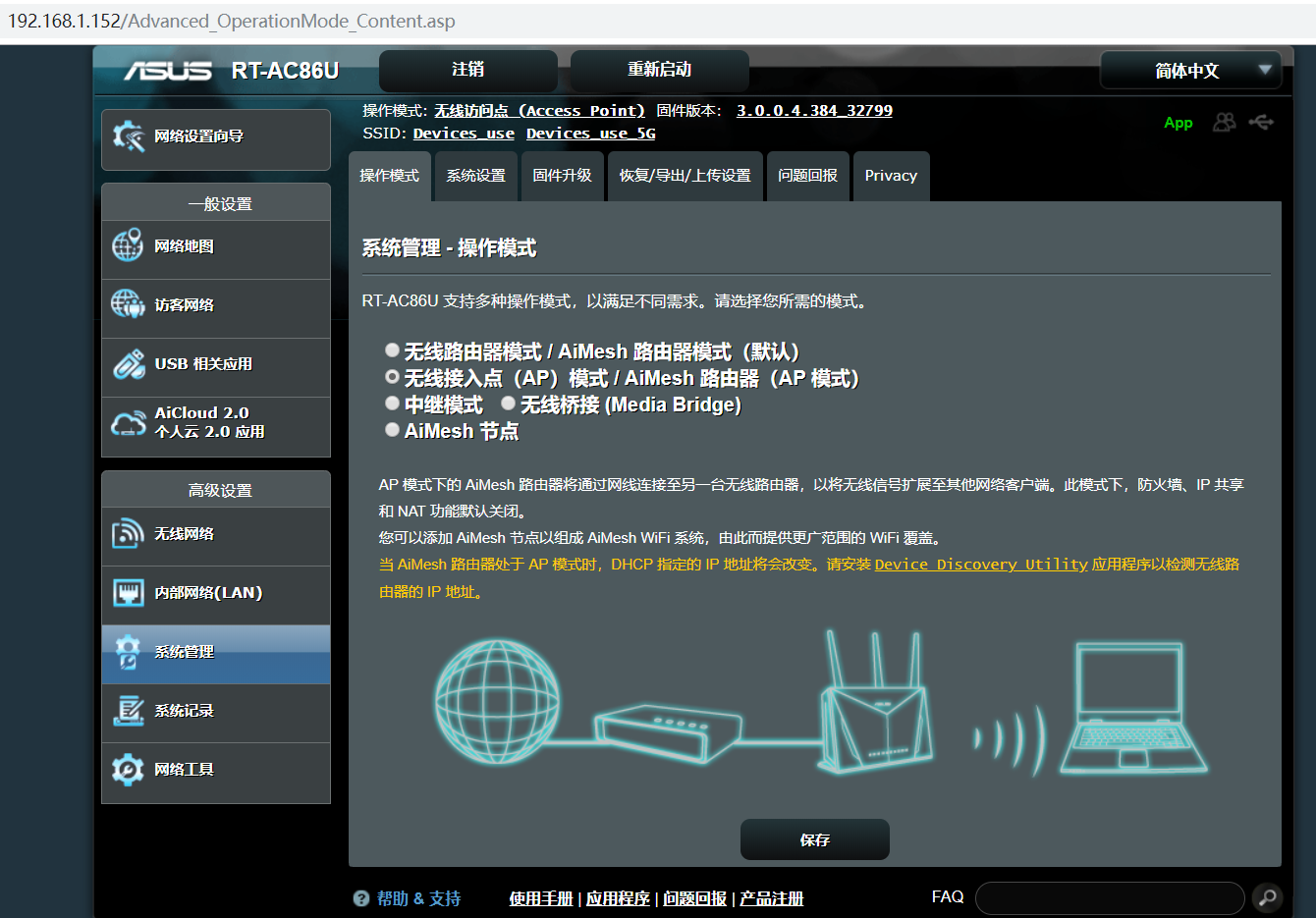This screenshot has height=918, width=1316.
Task: Open the 简体中文 language dropdown
Action: pyautogui.click(x=1190, y=71)
